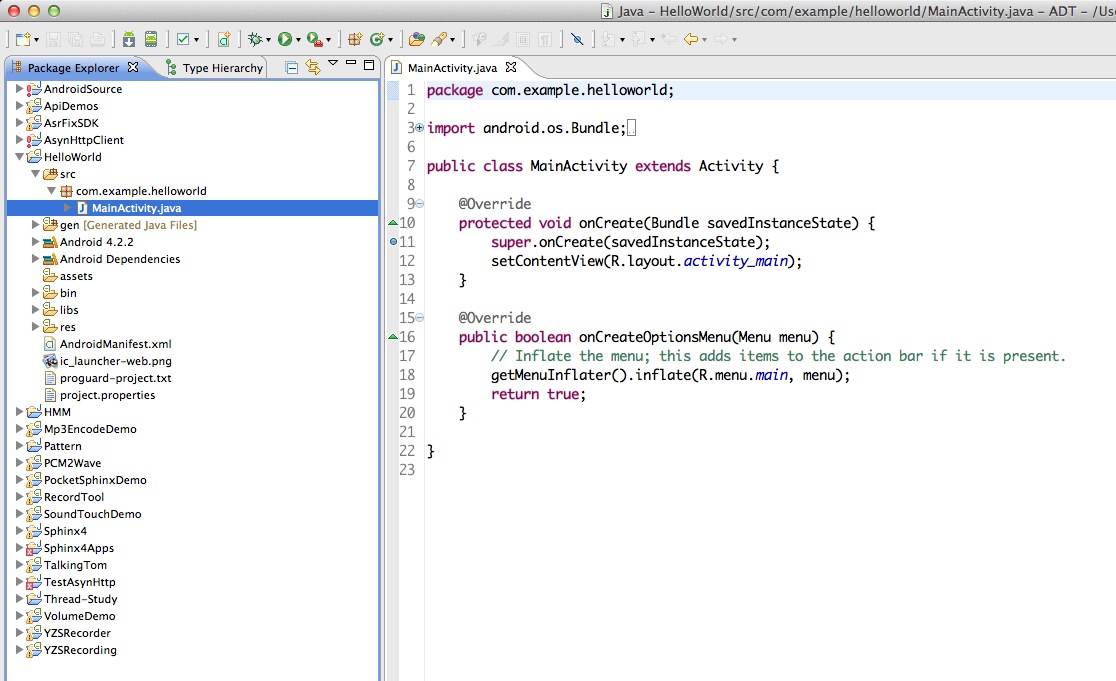
Task: Close the Package Explorer view
Action: pos(133,67)
